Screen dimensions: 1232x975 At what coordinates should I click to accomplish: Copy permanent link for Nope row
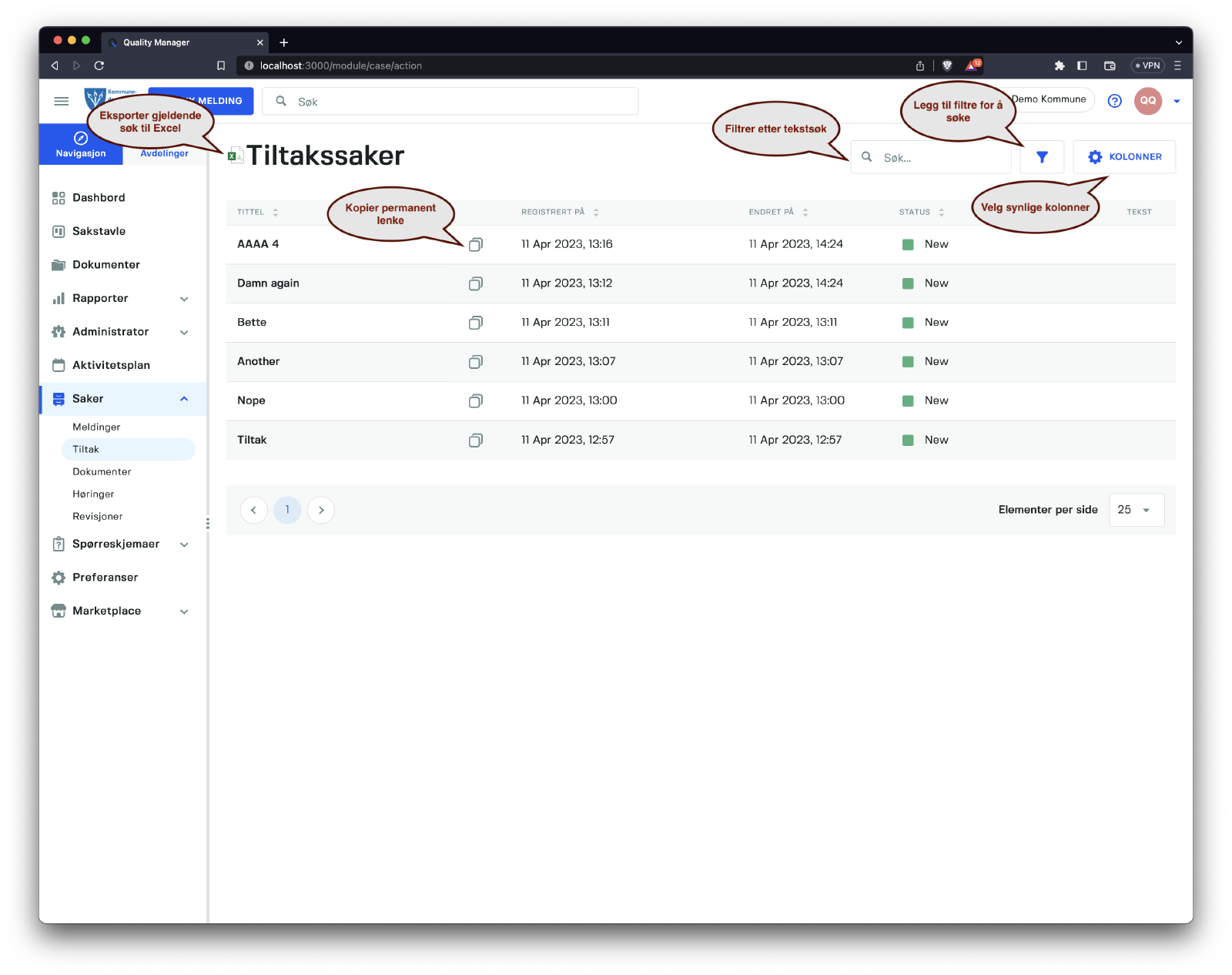[x=475, y=400]
